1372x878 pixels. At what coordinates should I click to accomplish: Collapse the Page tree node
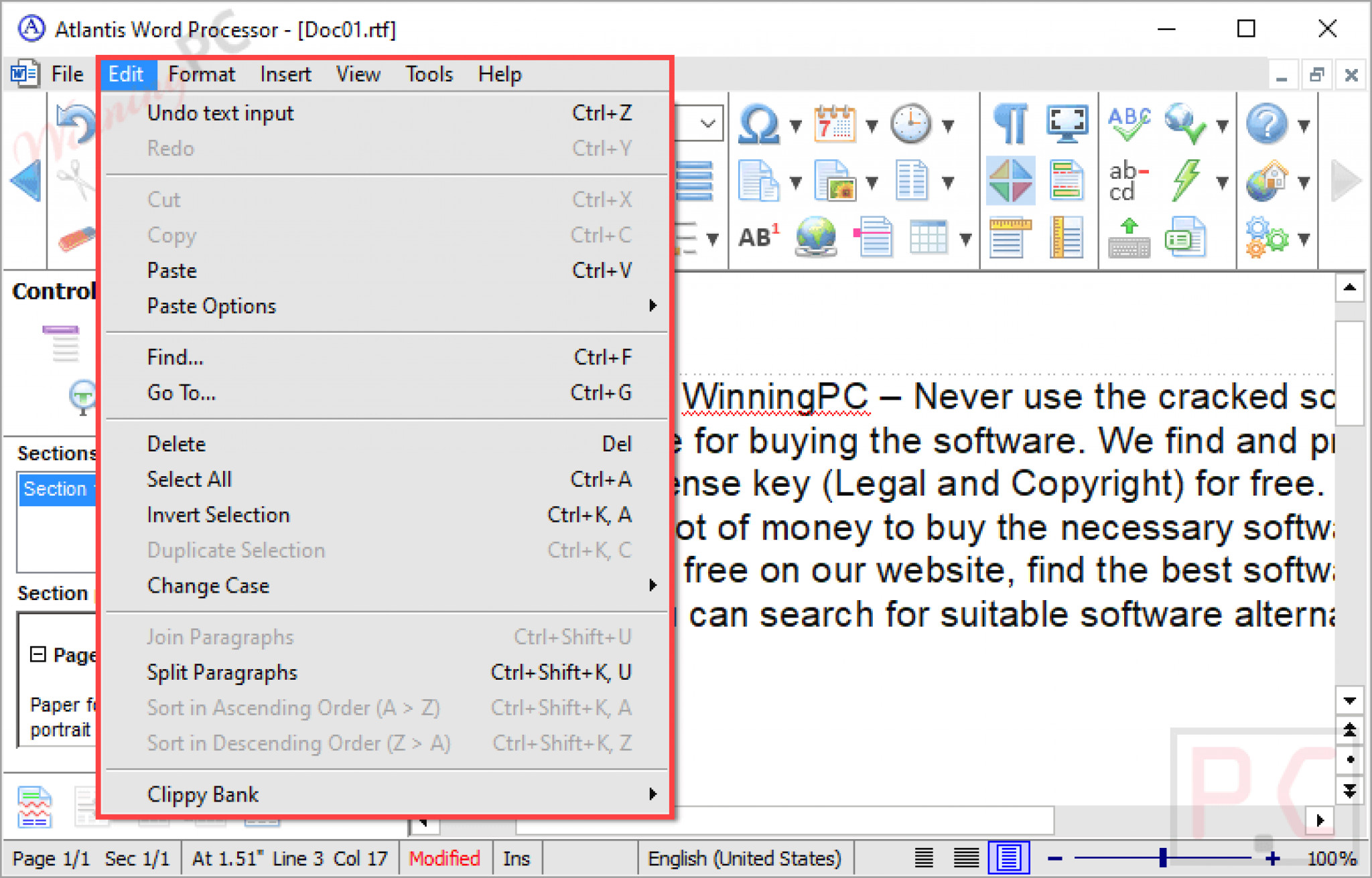(x=38, y=654)
